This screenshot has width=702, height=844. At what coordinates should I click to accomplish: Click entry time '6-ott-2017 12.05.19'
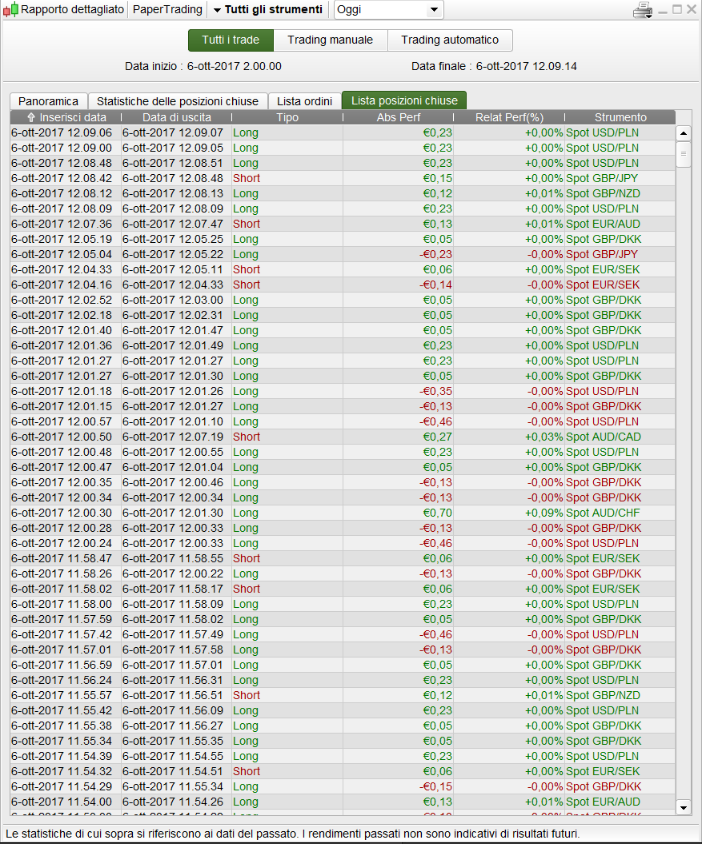coord(61,240)
